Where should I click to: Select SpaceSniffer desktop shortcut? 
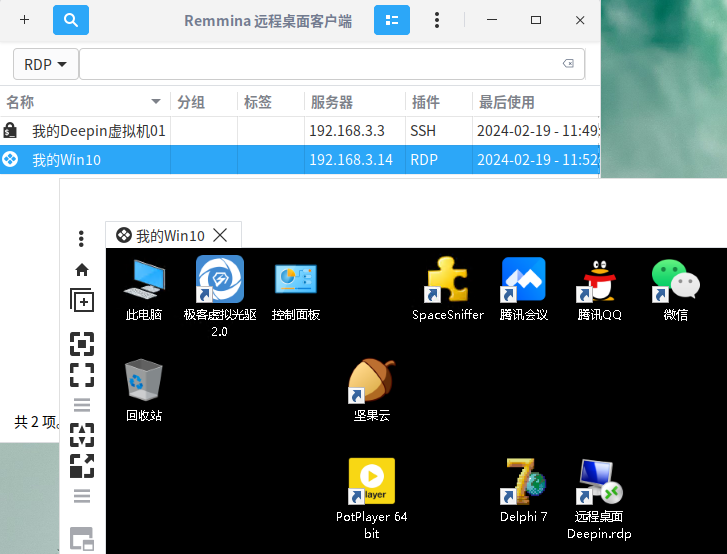[x=448, y=289]
